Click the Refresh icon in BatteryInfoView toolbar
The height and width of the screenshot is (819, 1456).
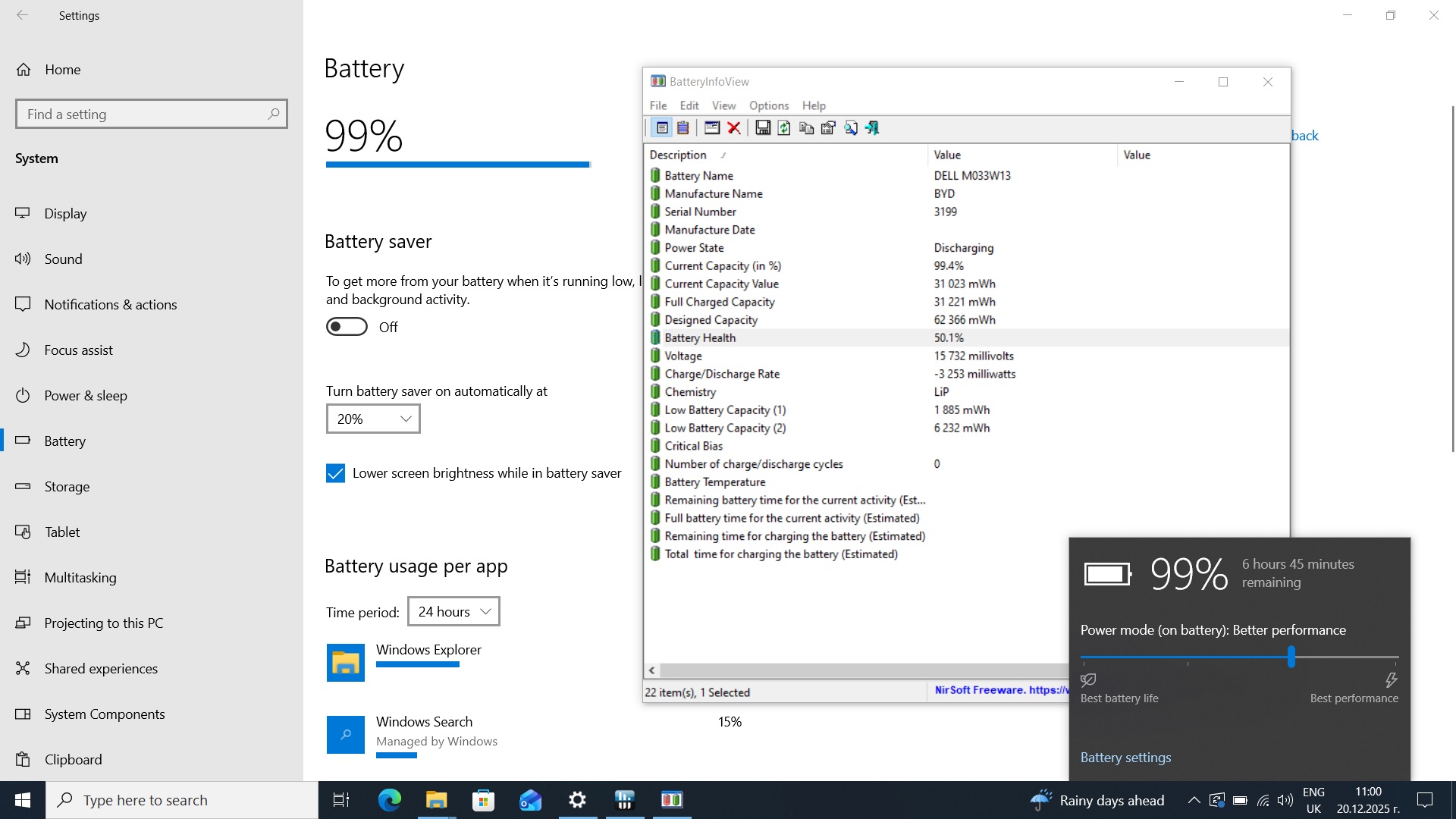[784, 127]
